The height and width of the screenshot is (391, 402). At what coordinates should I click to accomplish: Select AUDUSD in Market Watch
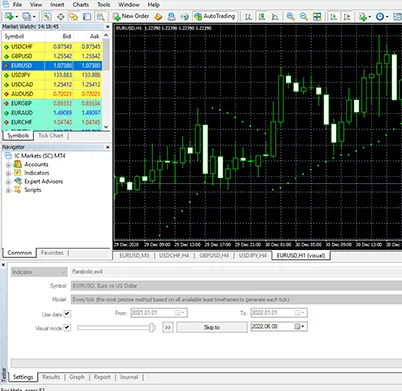[x=52, y=94]
